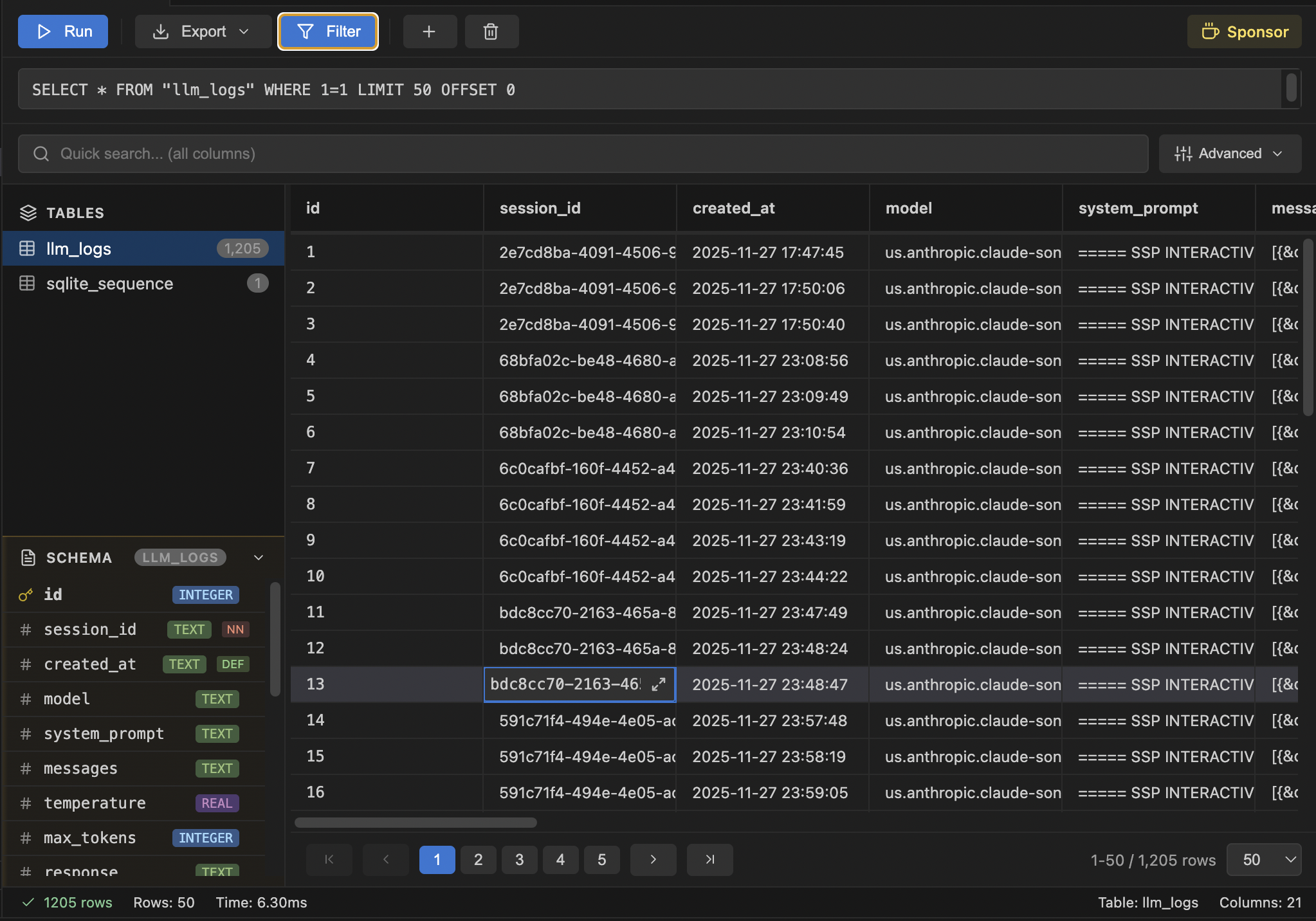Open the rows-per-page 50 dropdown
This screenshot has width=1316, height=921.
click(x=1263, y=860)
